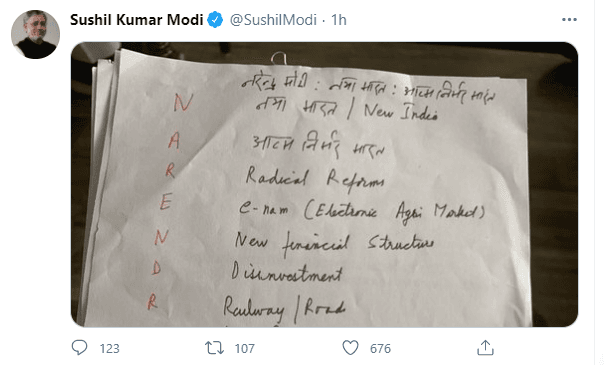604x365 pixels.
Task: Click the 'New India' handwriting in photo
Action: 401,112
